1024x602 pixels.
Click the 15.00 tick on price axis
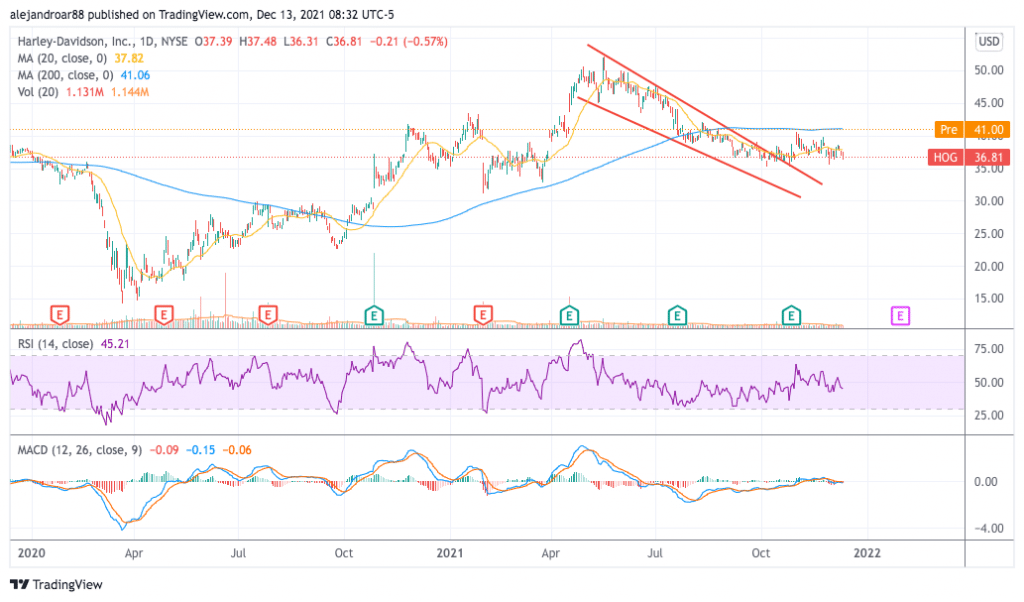[989, 298]
